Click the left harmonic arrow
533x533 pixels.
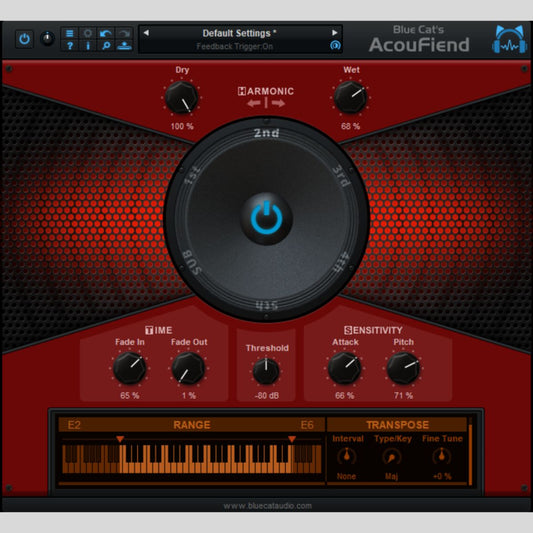coord(254,103)
